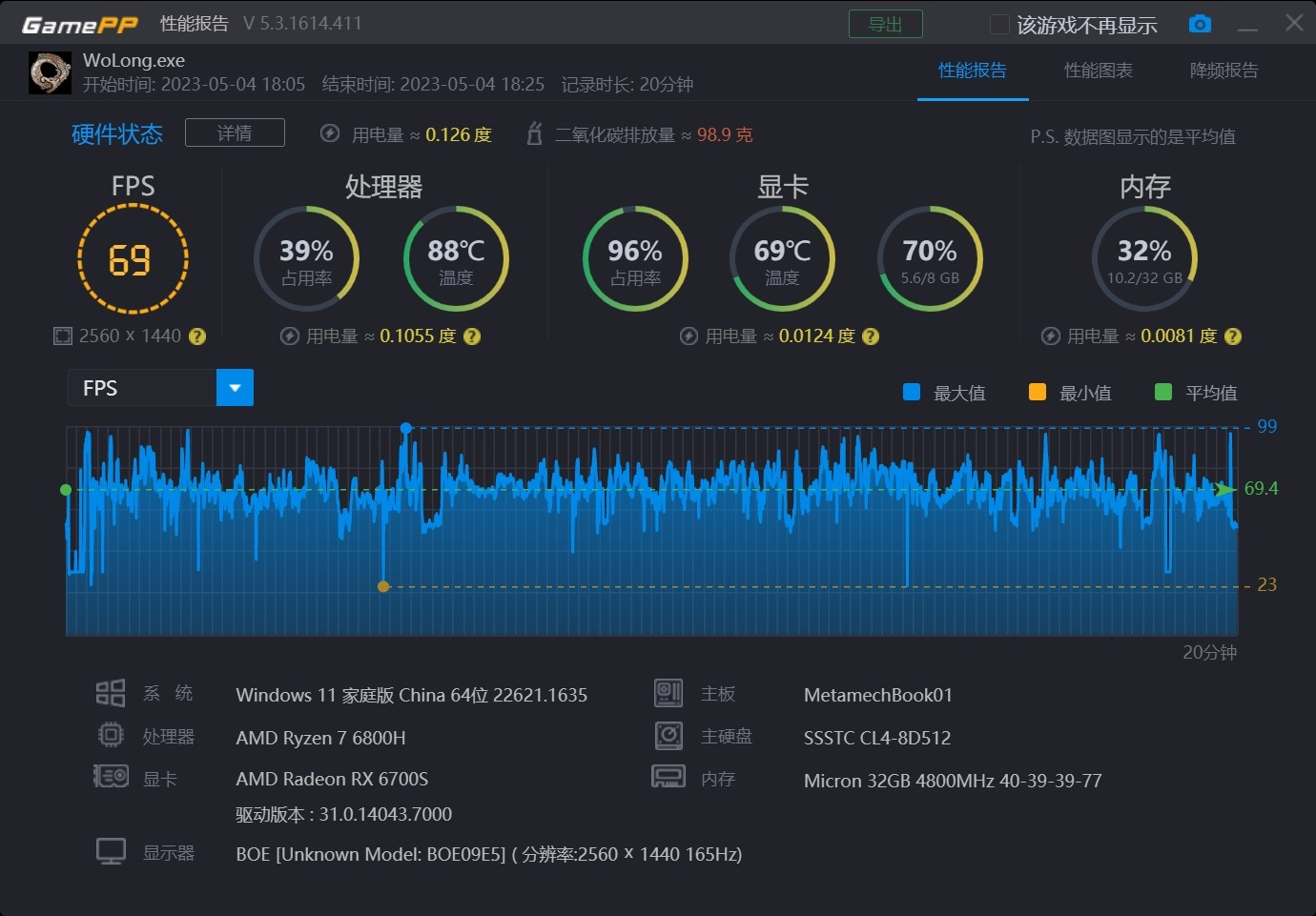This screenshot has height=916, width=1316.
Task: Click the 处理器 CPU chip icon
Action: point(111,735)
